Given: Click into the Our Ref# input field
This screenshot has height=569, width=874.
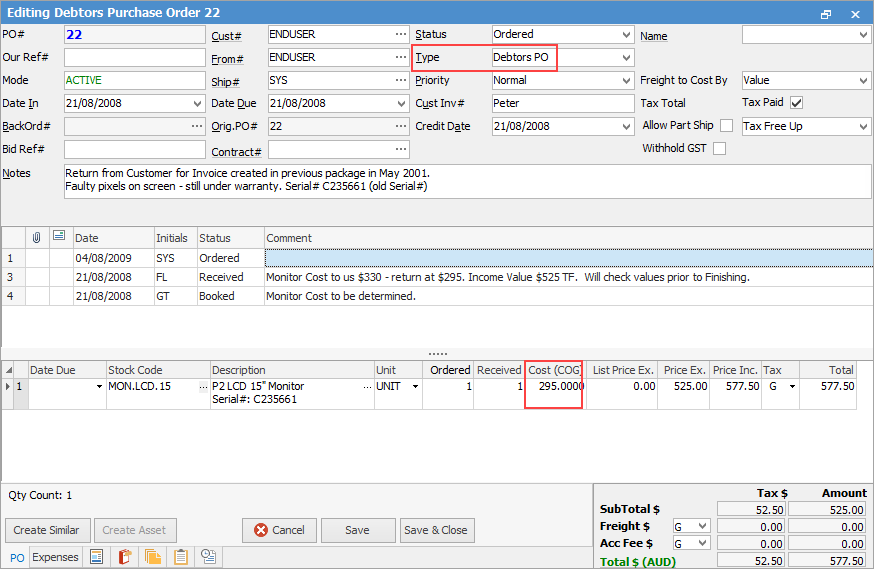Looking at the screenshot, I should (x=134, y=58).
